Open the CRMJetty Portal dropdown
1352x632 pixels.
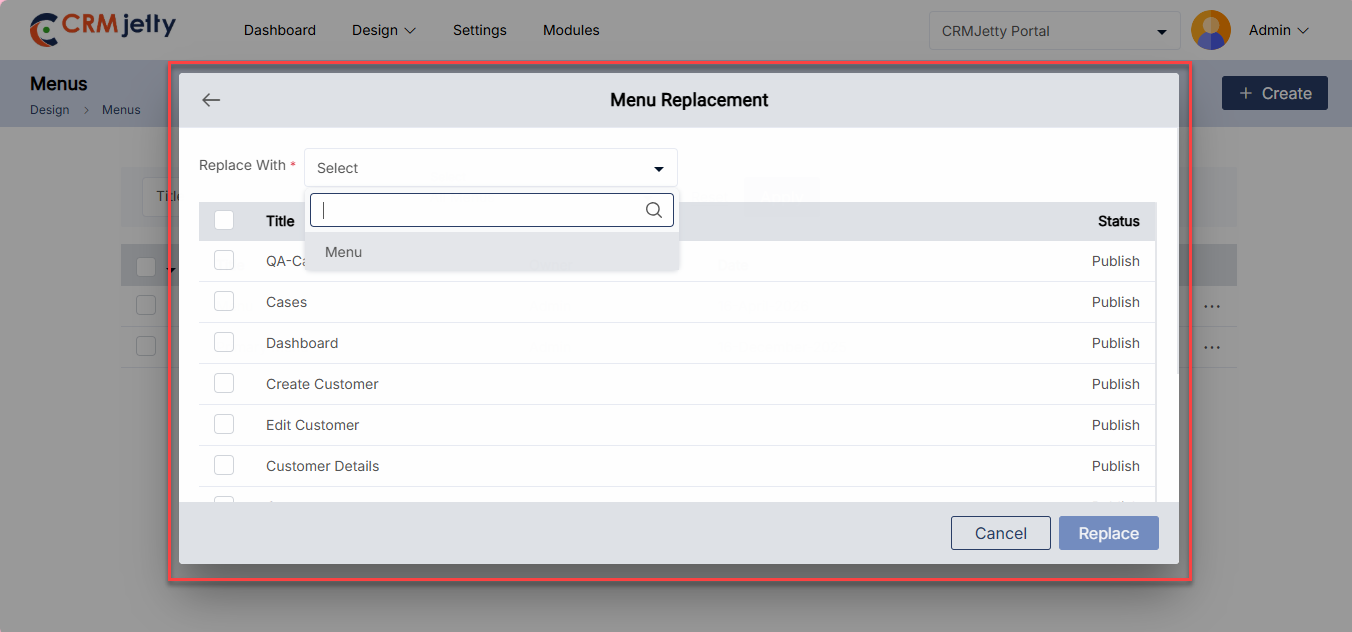[1054, 31]
